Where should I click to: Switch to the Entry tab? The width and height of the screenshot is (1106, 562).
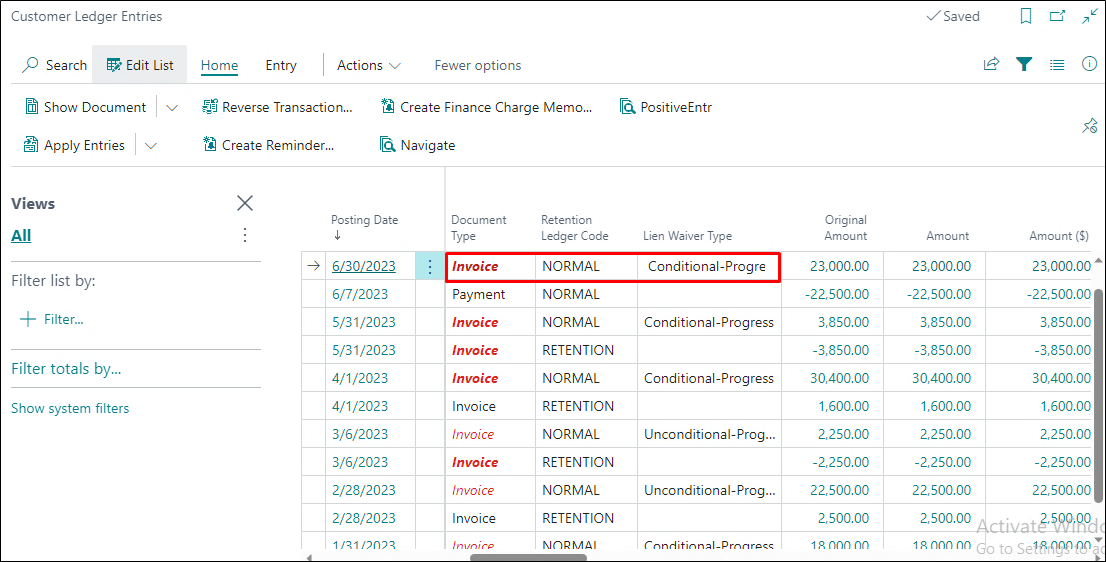tap(281, 65)
